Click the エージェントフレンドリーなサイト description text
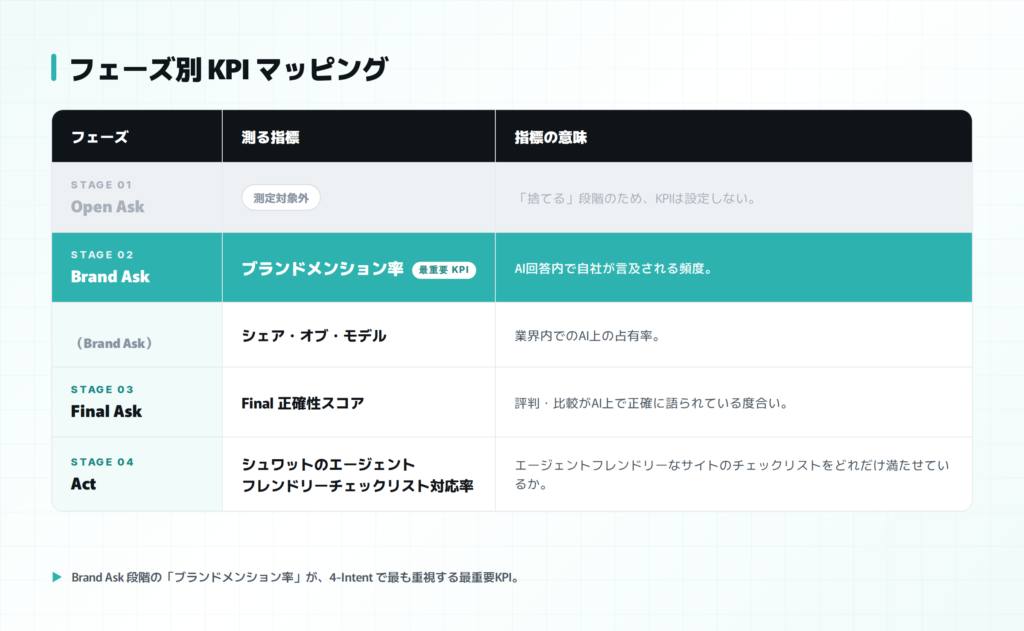Viewport: 1024px width, 631px height. 732,475
